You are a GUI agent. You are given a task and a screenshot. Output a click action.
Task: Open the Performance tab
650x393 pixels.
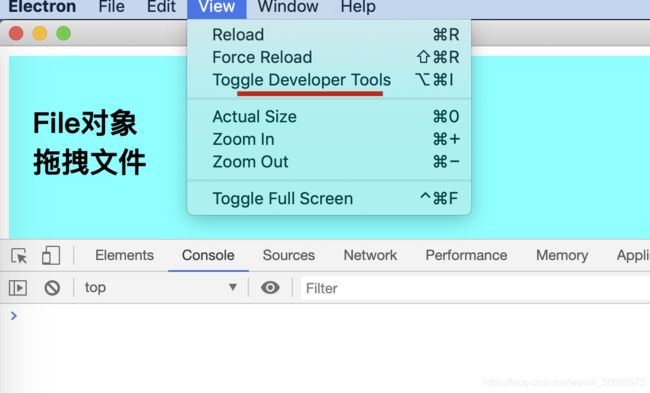pos(466,255)
